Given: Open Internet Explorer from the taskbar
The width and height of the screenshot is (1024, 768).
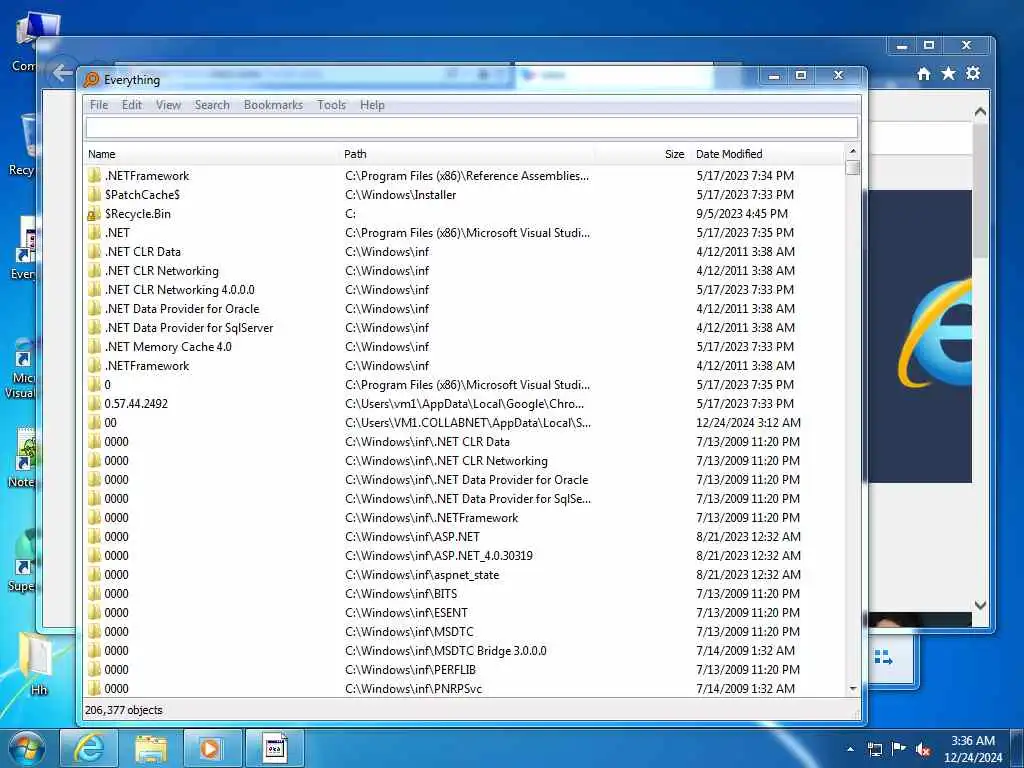Looking at the screenshot, I should [89, 748].
